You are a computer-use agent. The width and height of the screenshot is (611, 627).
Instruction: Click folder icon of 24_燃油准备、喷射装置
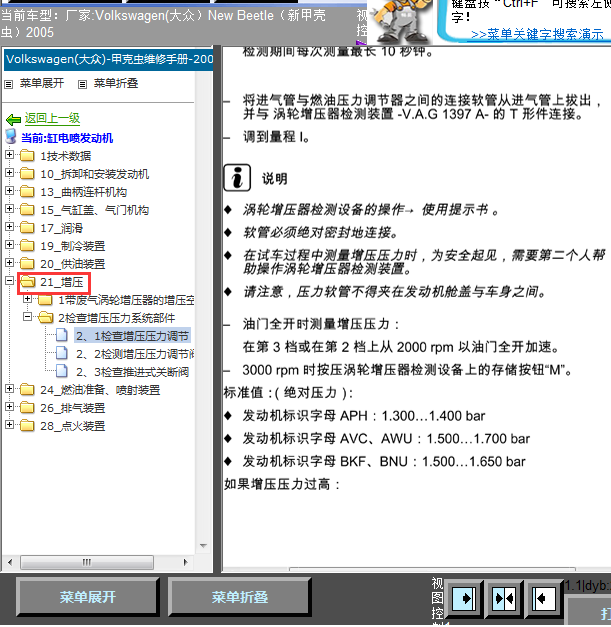pos(27,389)
